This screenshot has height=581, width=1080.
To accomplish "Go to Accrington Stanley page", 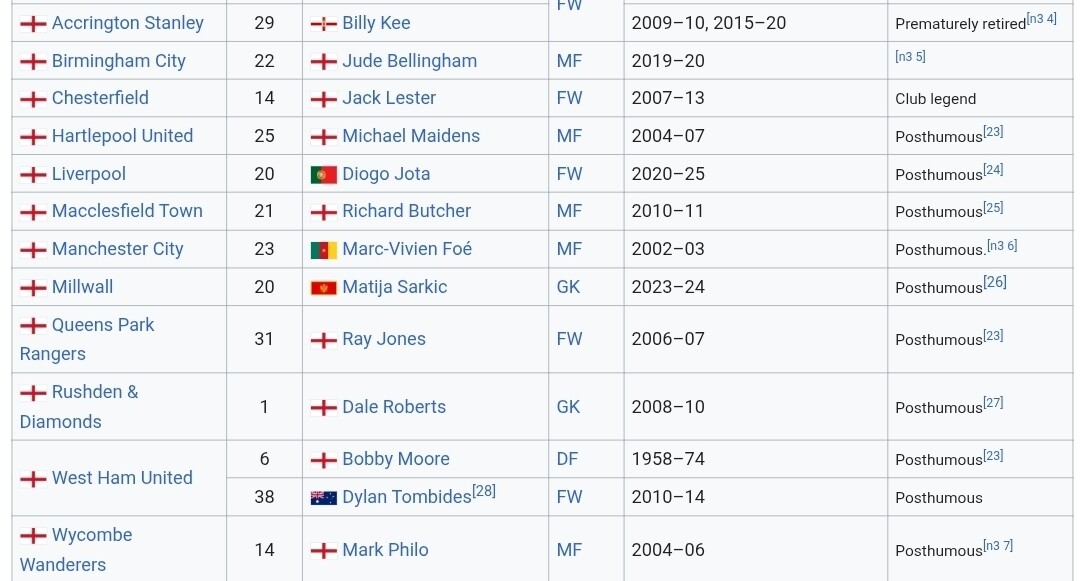I will pyautogui.click(x=127, y=23).
